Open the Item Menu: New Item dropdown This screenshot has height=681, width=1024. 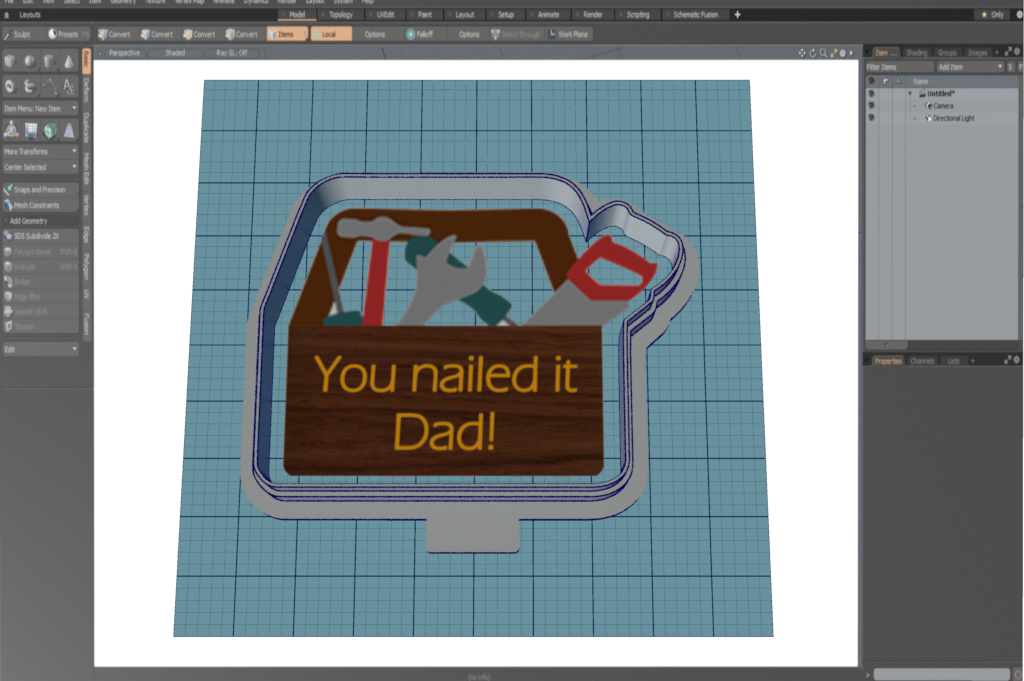tap(40, 107)
